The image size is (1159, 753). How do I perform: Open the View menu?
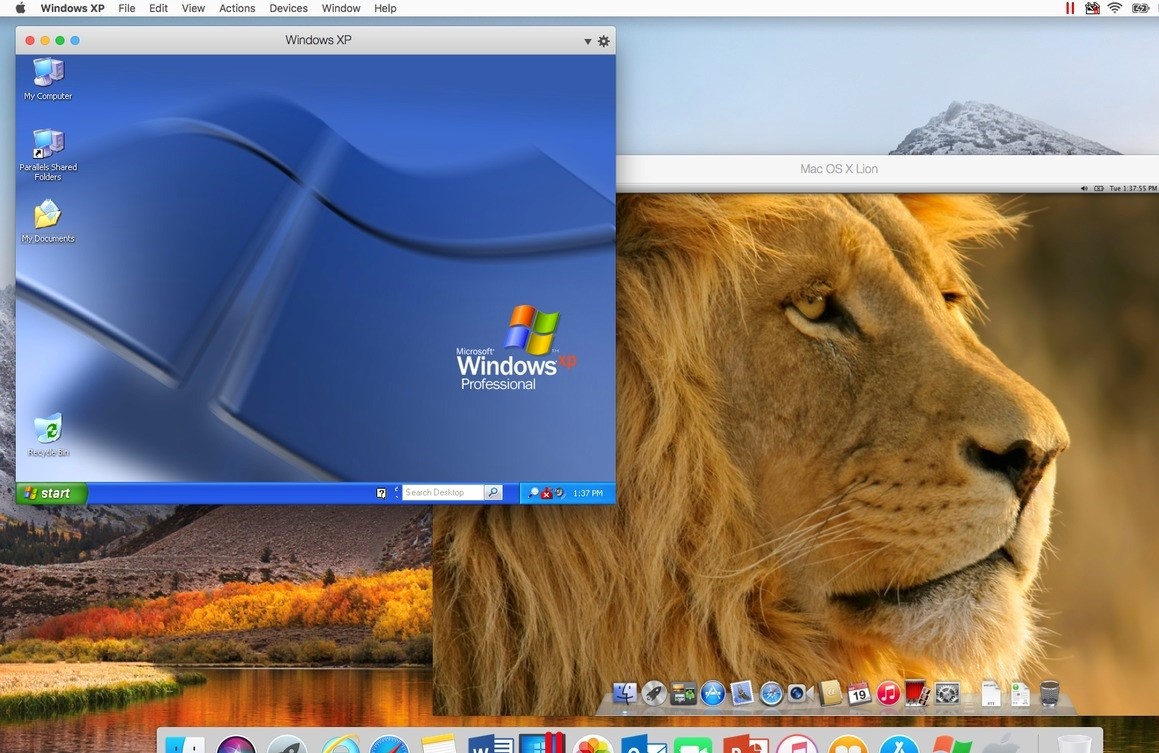point(193,8)
